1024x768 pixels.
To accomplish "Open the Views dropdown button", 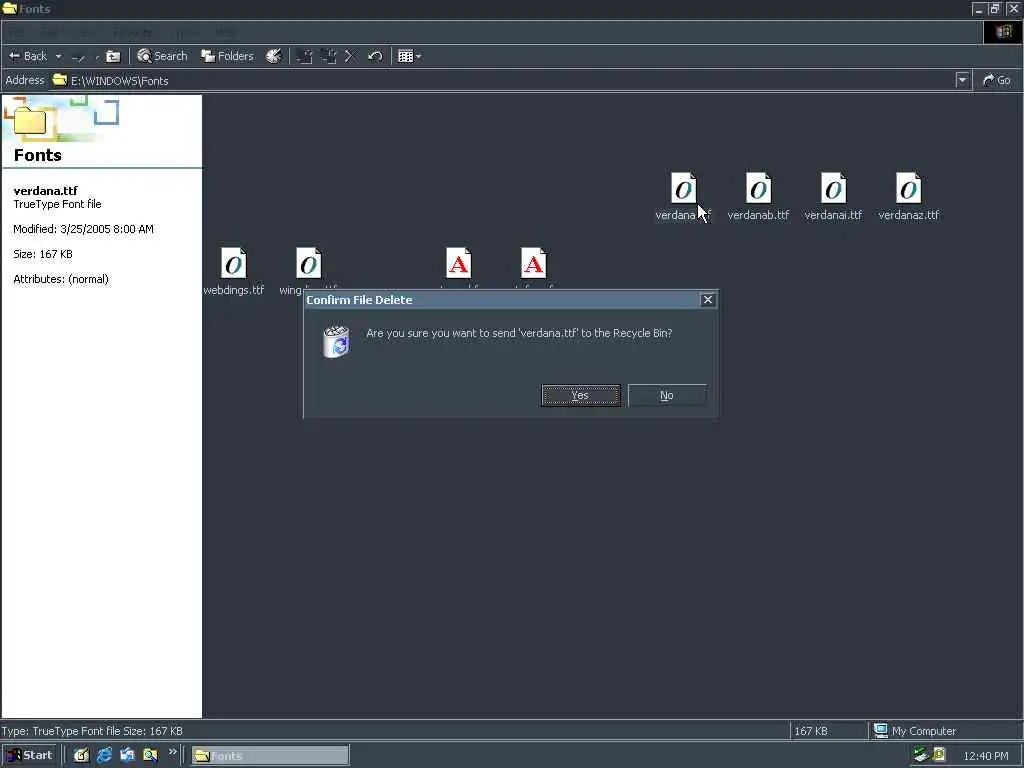I will click(409, 56).
